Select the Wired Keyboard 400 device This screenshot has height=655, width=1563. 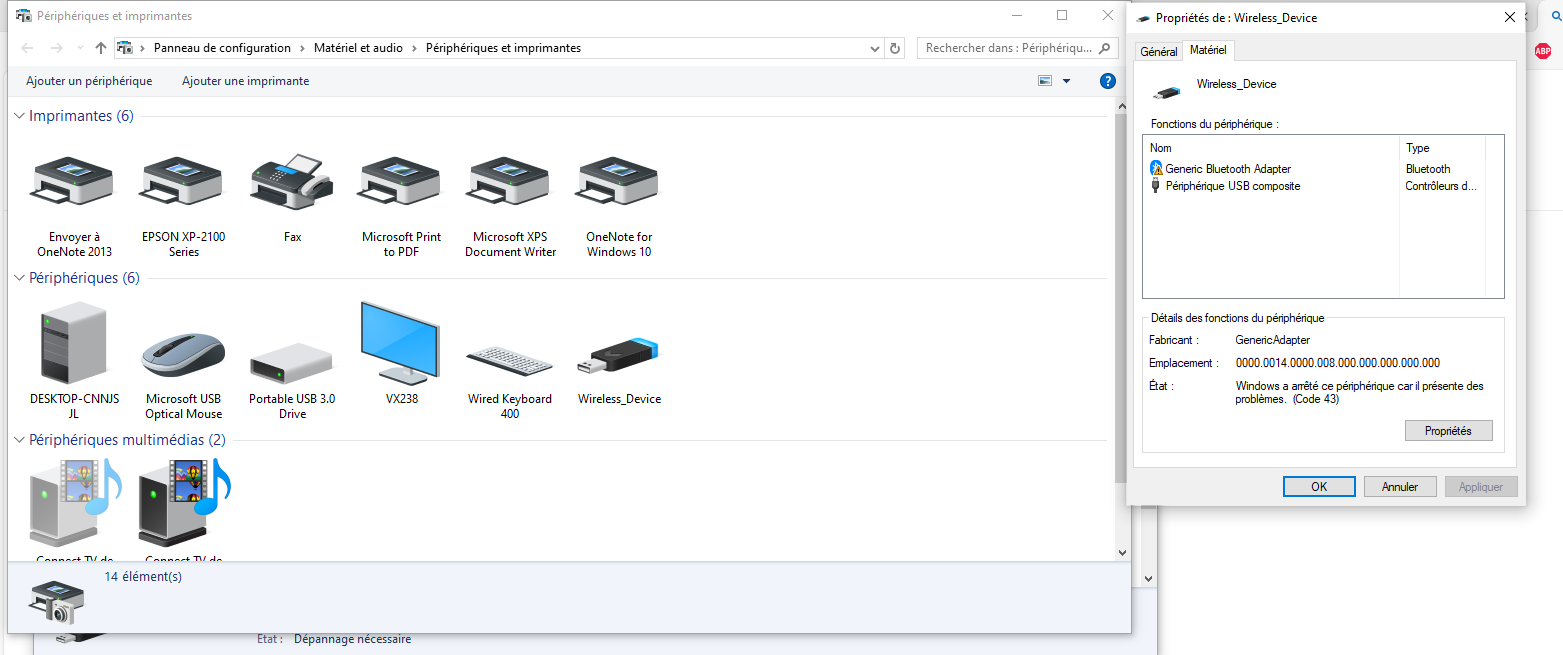click(x=510, y=360)
